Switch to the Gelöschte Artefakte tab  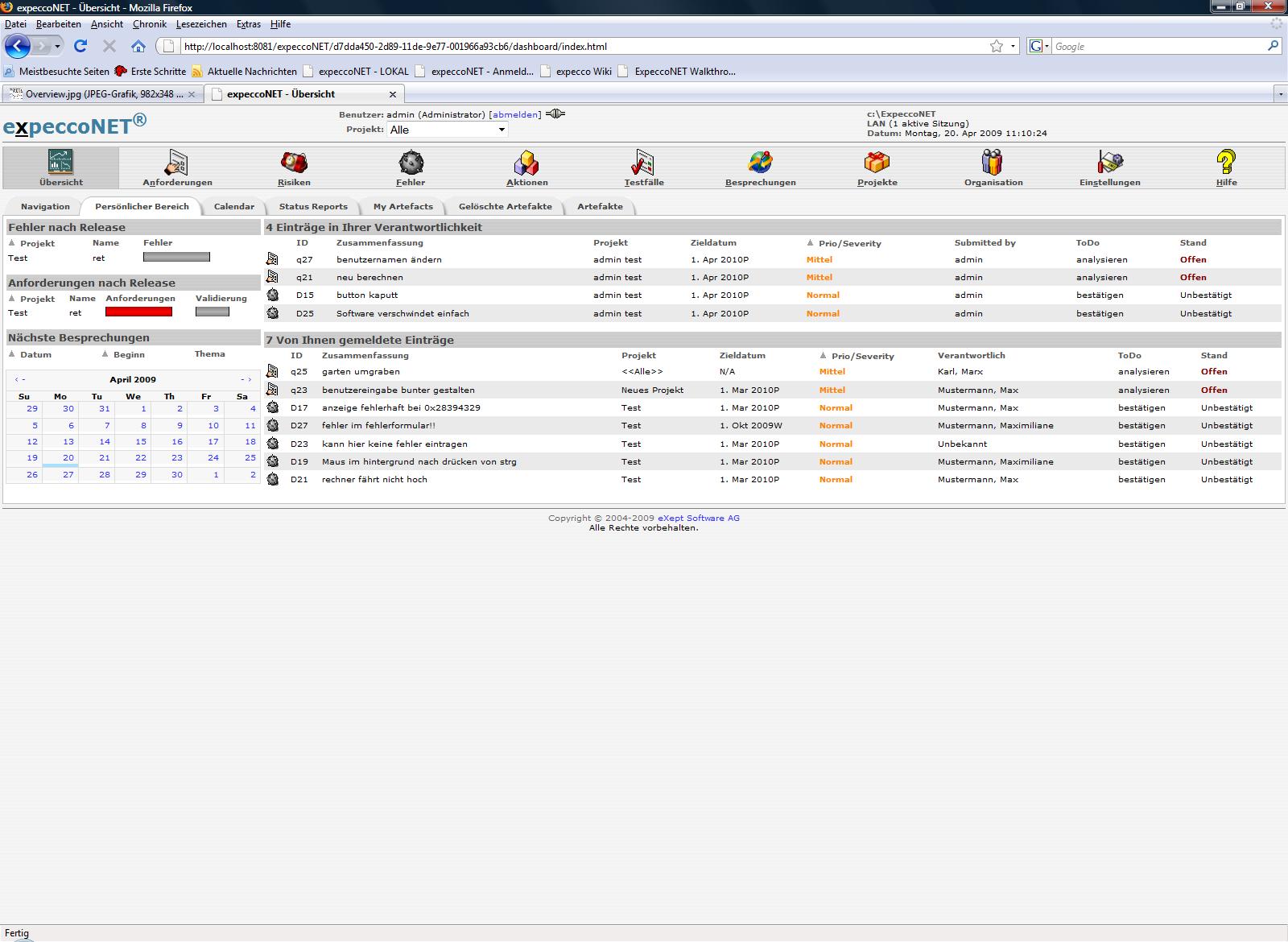[x=505, y=207]
